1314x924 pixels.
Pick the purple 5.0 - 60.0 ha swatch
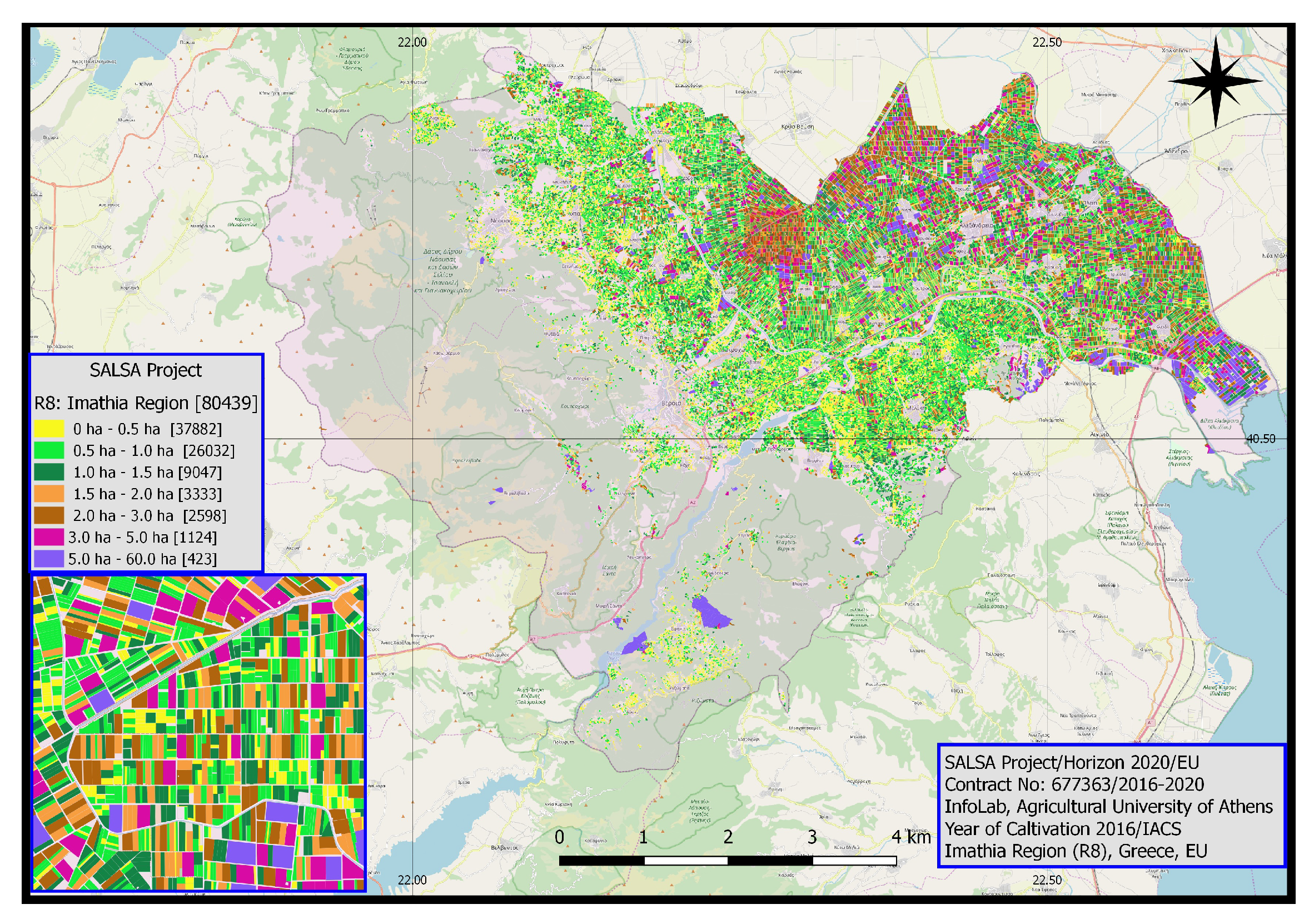point(49,559)
